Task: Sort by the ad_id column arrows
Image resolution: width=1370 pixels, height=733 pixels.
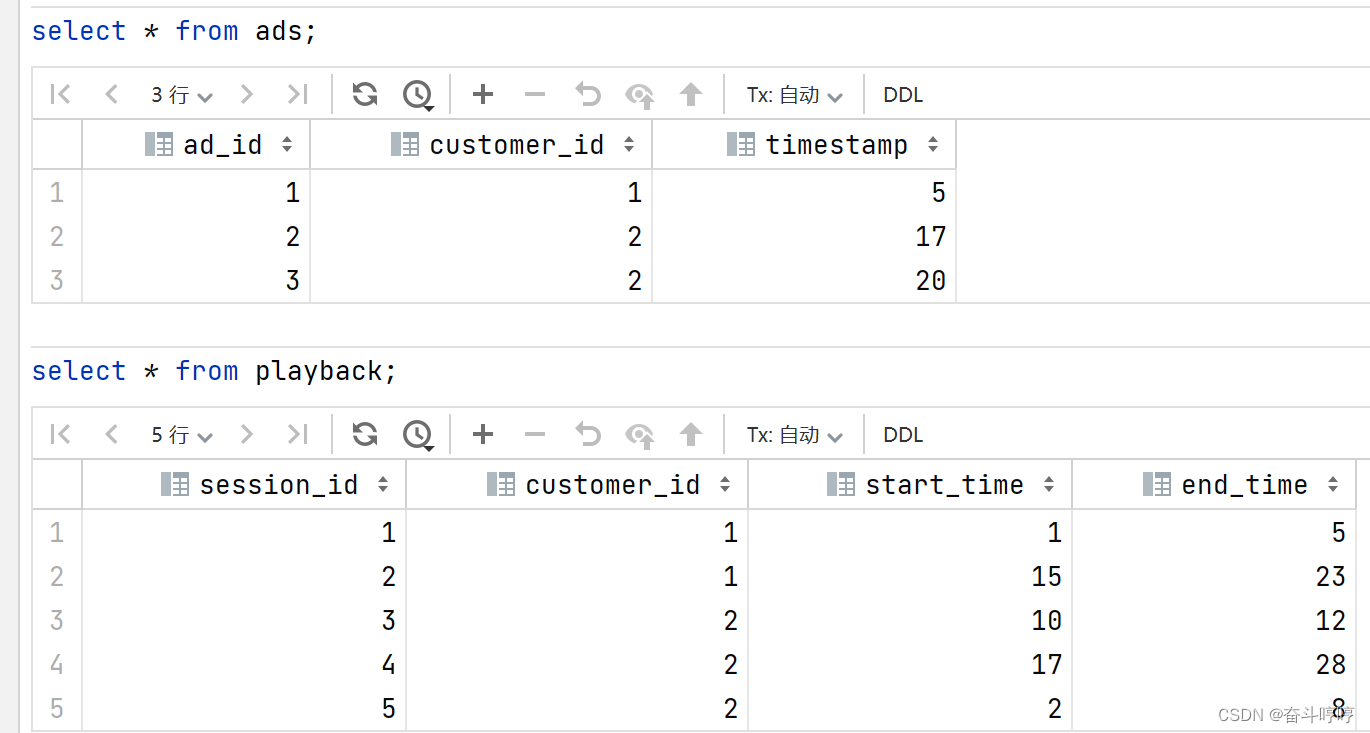Action: (287, 145)
